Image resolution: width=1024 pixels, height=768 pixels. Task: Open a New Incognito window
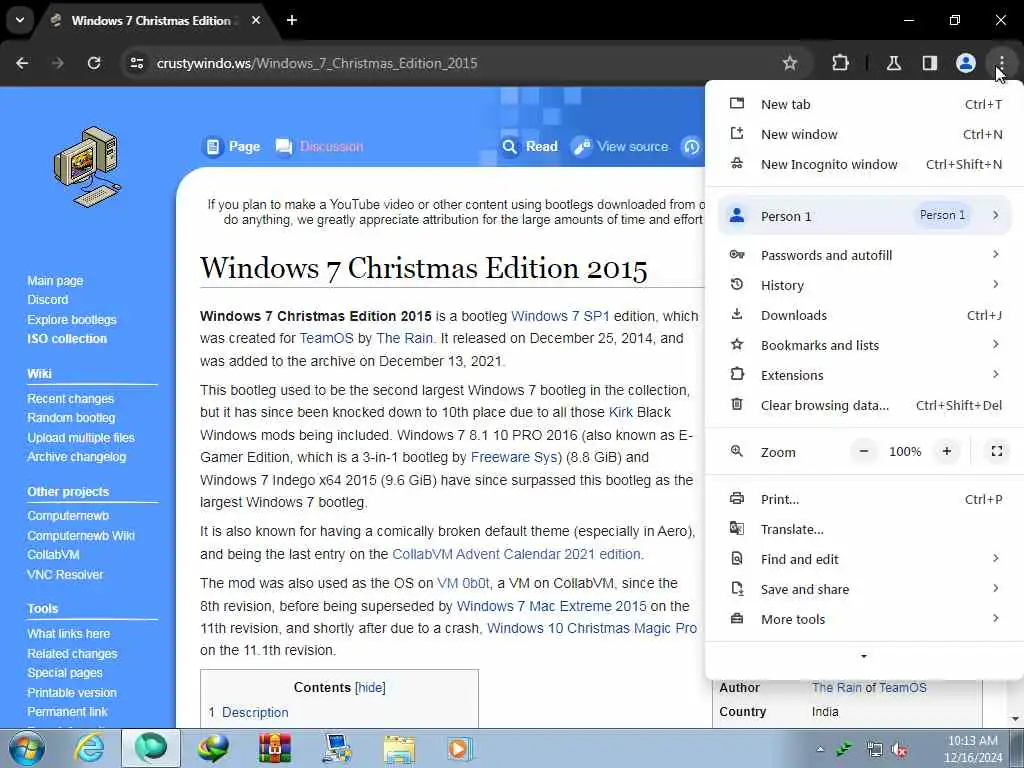865,165
